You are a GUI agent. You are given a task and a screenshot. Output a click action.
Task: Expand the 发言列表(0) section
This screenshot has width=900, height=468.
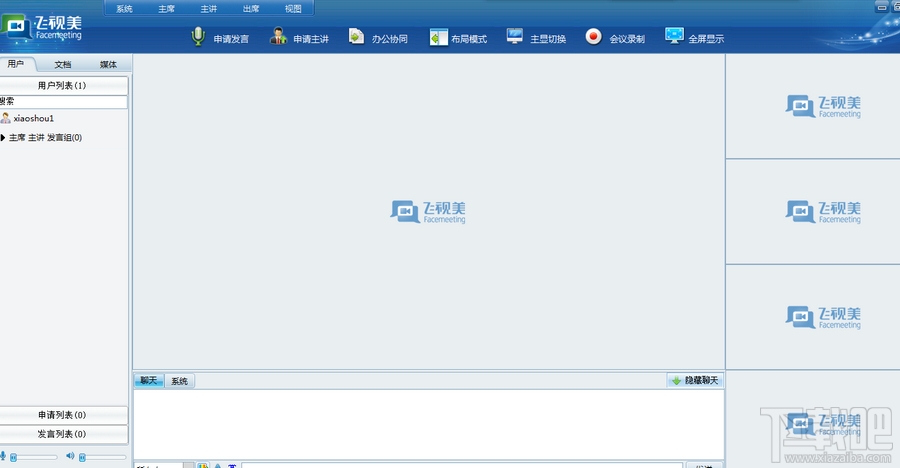click(63, 434)
